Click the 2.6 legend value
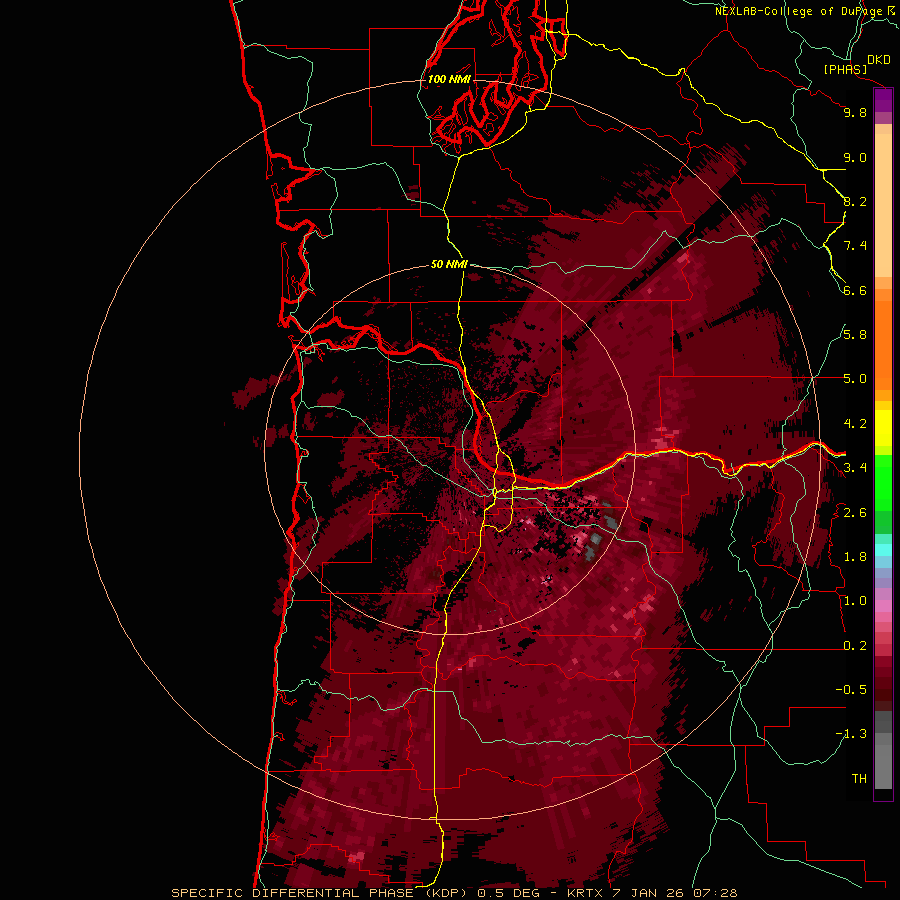The height and width of the screenshot is (900, 900). click(x=855, y=512)
